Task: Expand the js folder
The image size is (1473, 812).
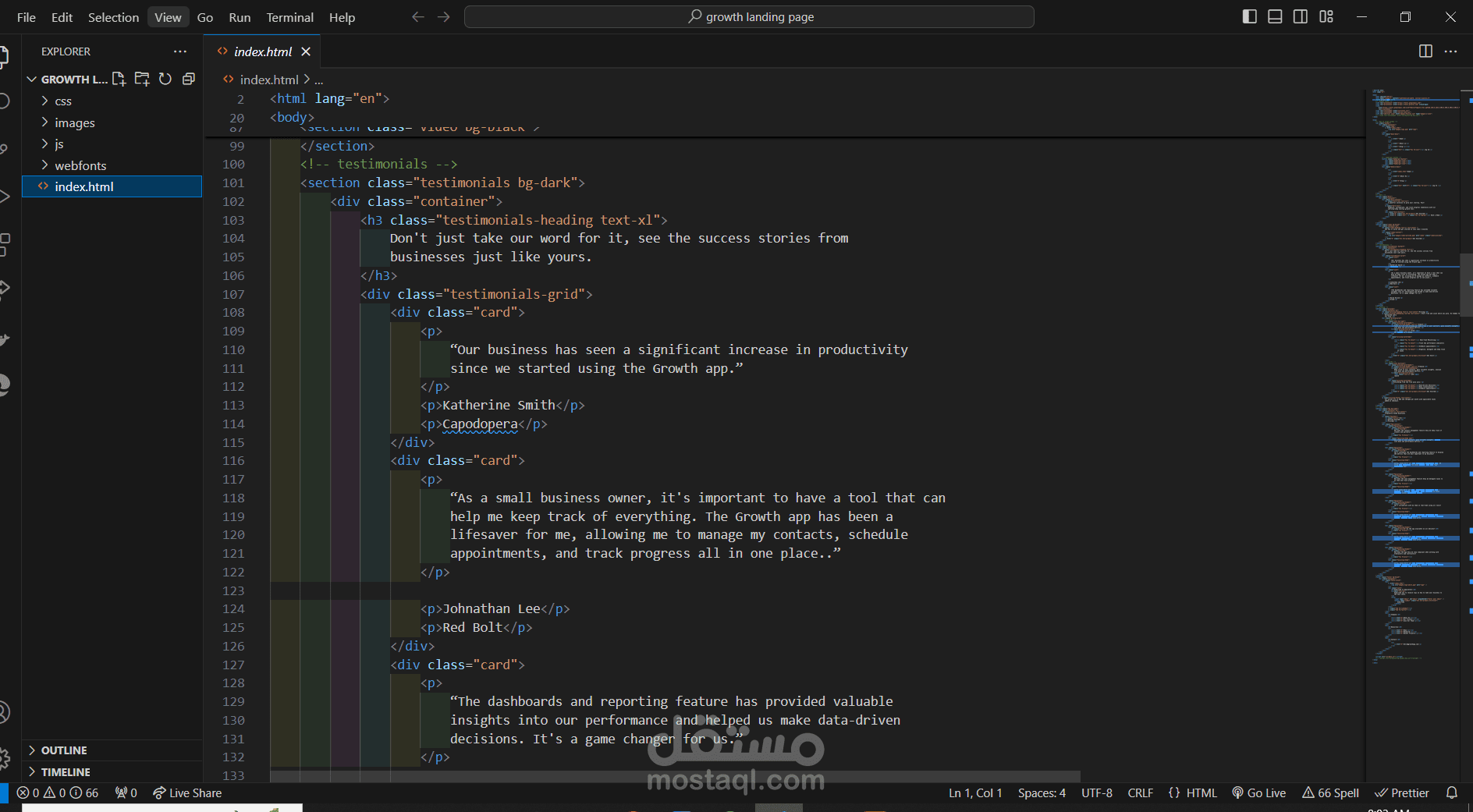Action: pyautogui.click(x=112, y=144)
